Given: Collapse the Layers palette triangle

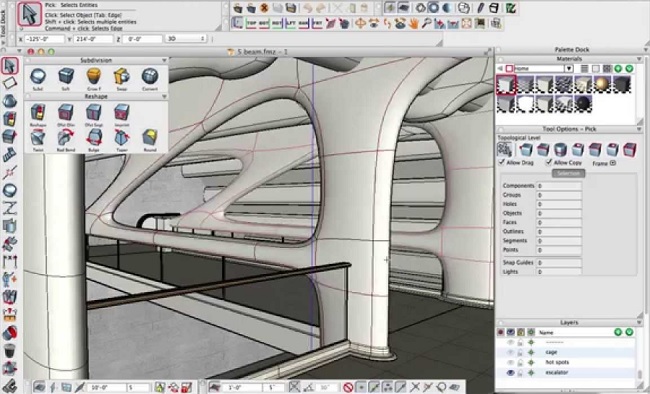Looking at the screenshot, I should [639, 322].
